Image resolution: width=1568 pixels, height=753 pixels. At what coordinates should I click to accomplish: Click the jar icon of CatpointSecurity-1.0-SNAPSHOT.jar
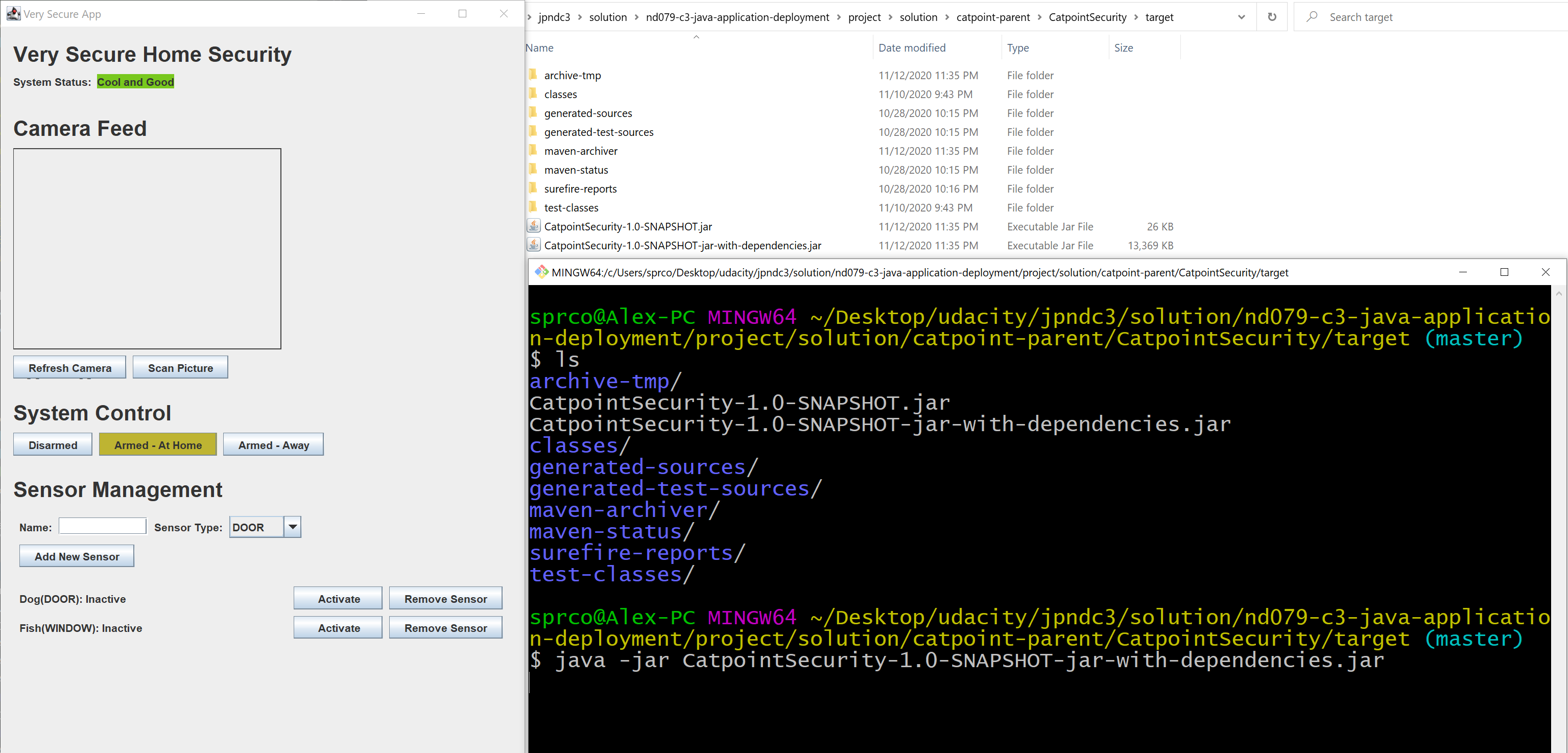coord(533,226)
